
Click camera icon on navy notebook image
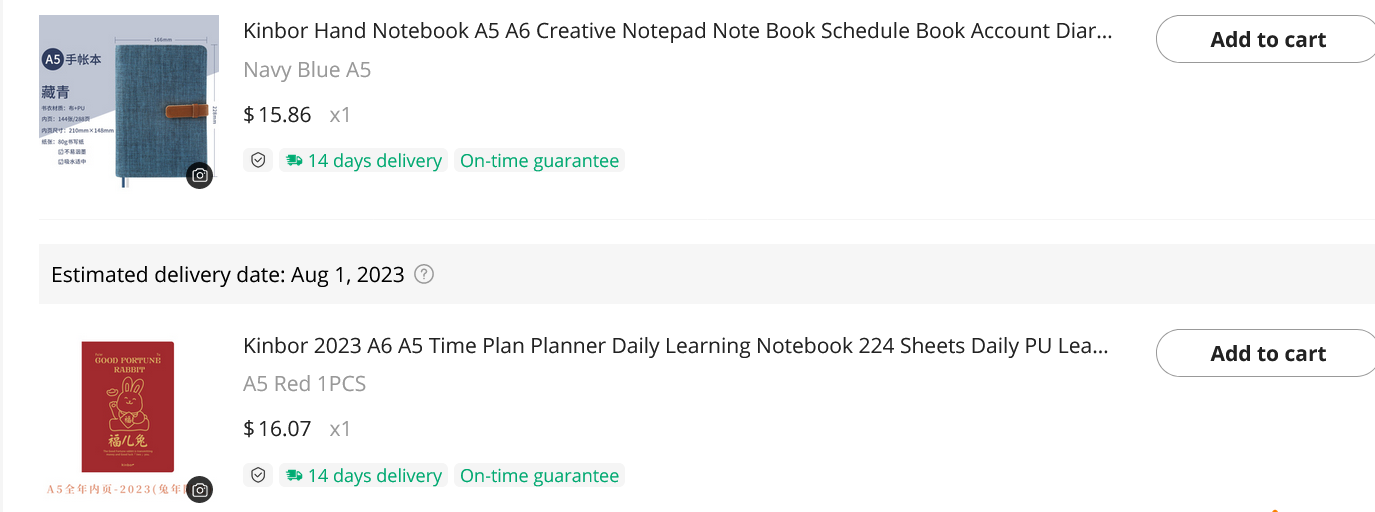click(x=200, y=175)
